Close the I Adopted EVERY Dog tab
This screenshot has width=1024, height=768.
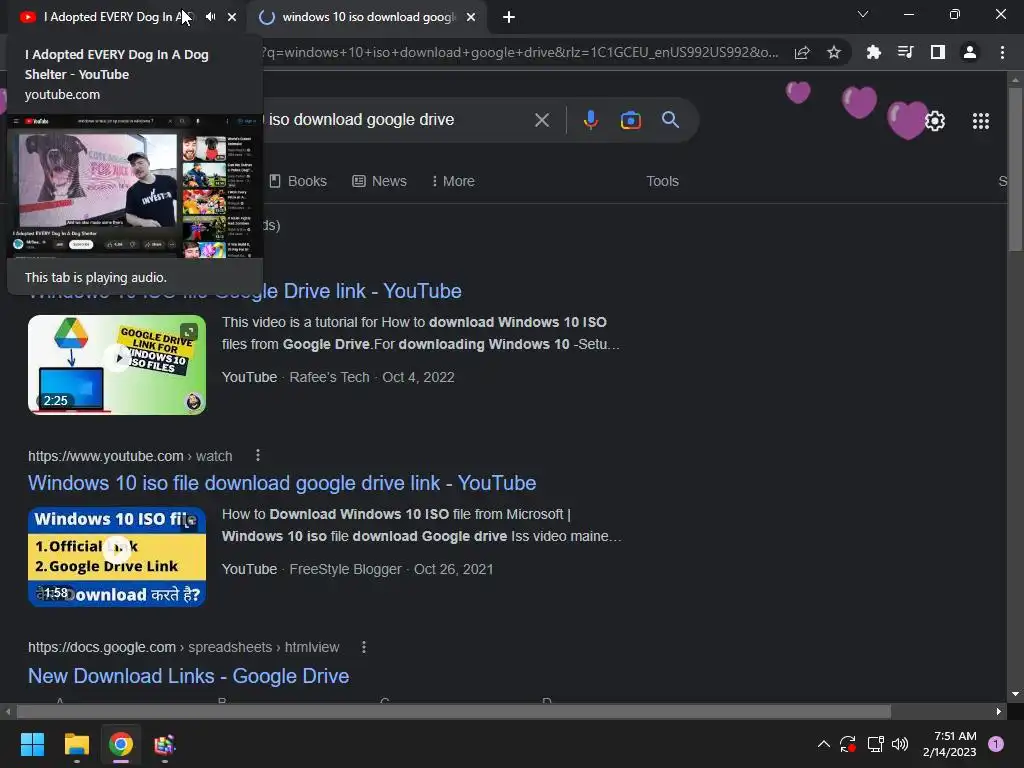[x=232, y=17]
